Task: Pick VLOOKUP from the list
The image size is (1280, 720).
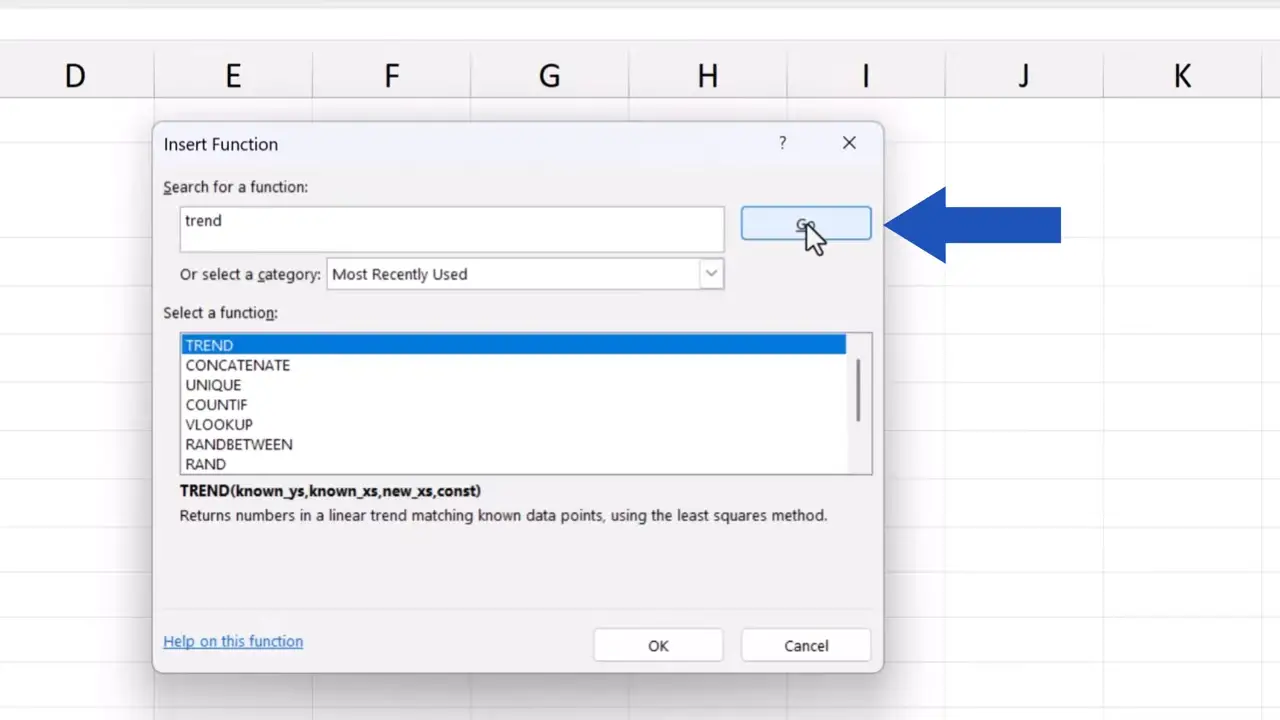Action: [218, 424]
